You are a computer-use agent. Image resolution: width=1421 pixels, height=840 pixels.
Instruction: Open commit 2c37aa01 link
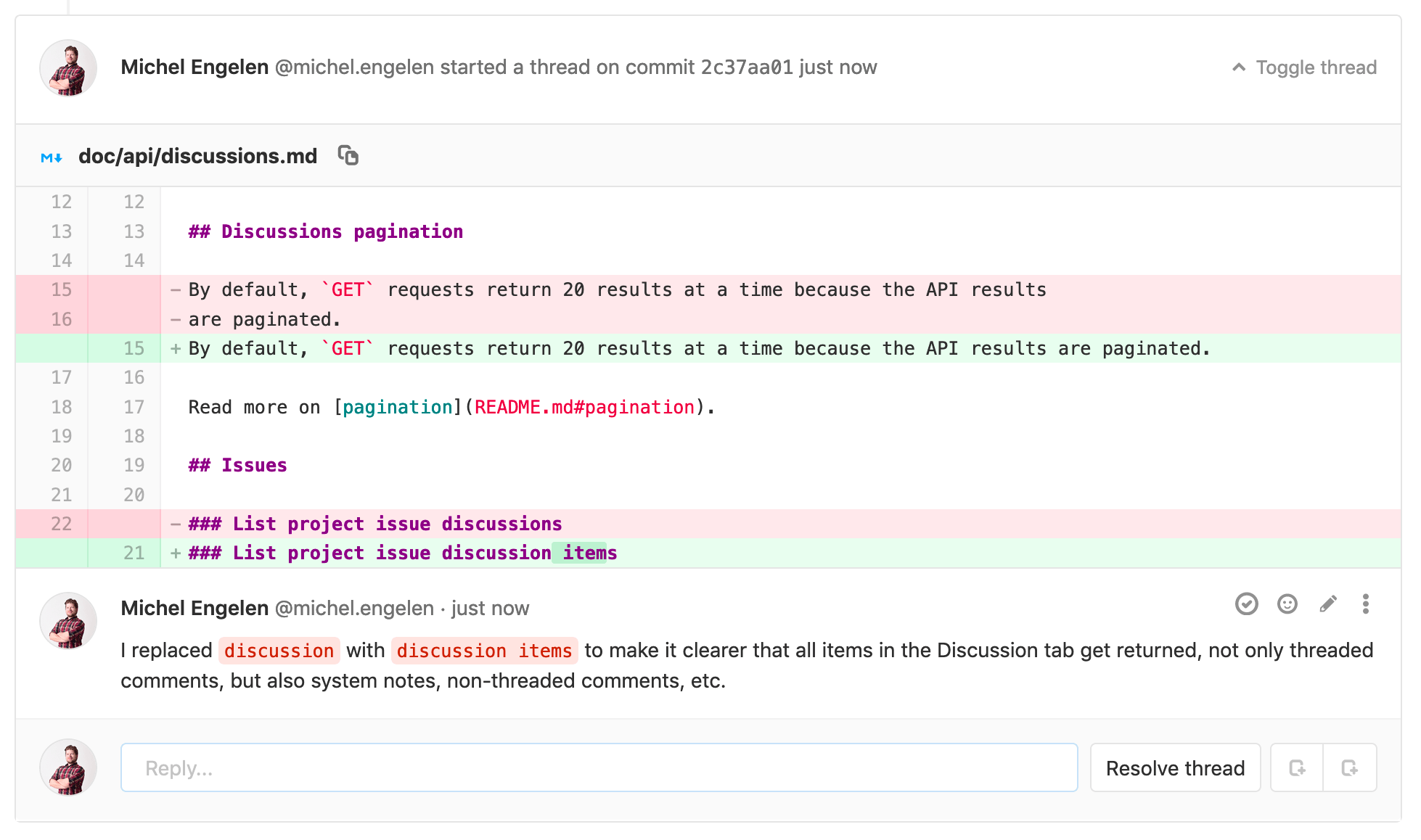746,67
